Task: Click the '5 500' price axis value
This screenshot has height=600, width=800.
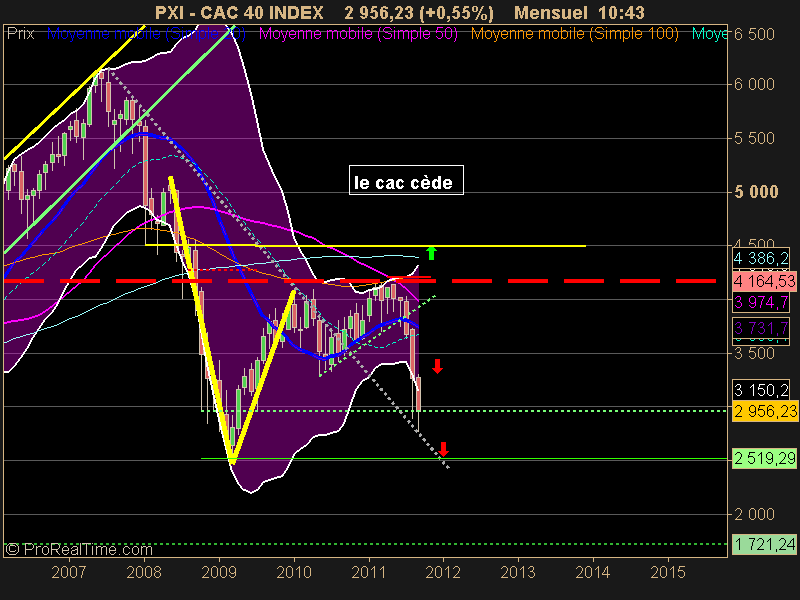Action: tap(754, 138)
